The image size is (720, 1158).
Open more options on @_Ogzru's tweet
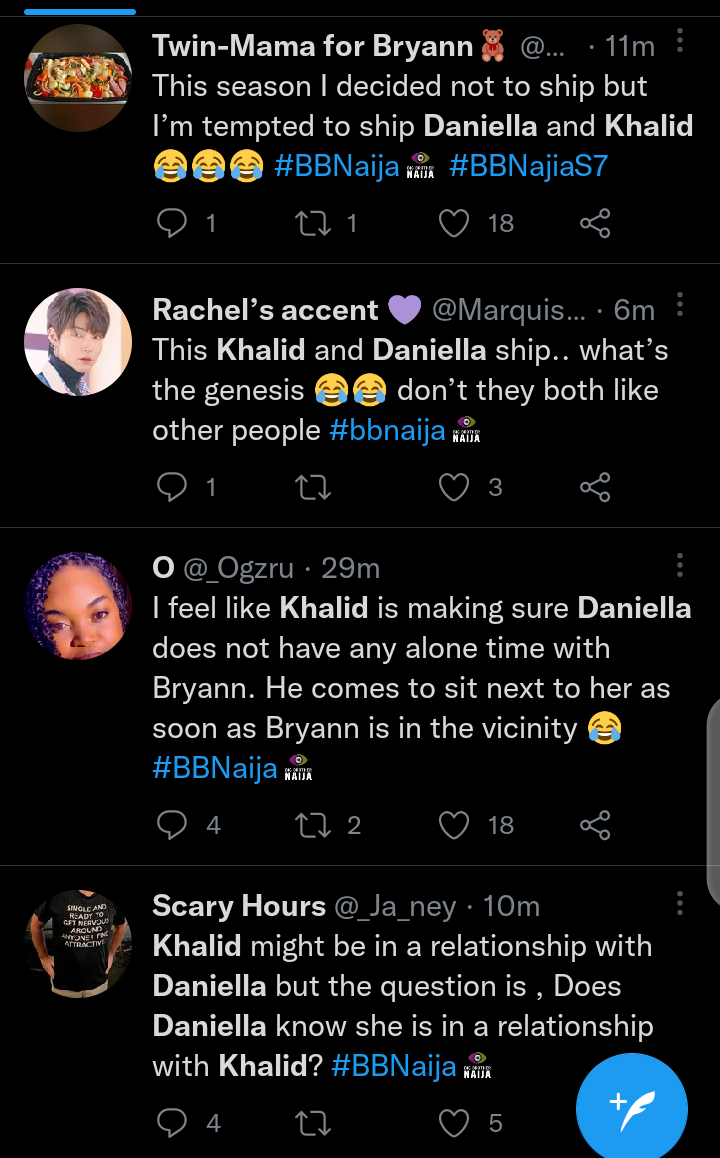coord(680,564)
